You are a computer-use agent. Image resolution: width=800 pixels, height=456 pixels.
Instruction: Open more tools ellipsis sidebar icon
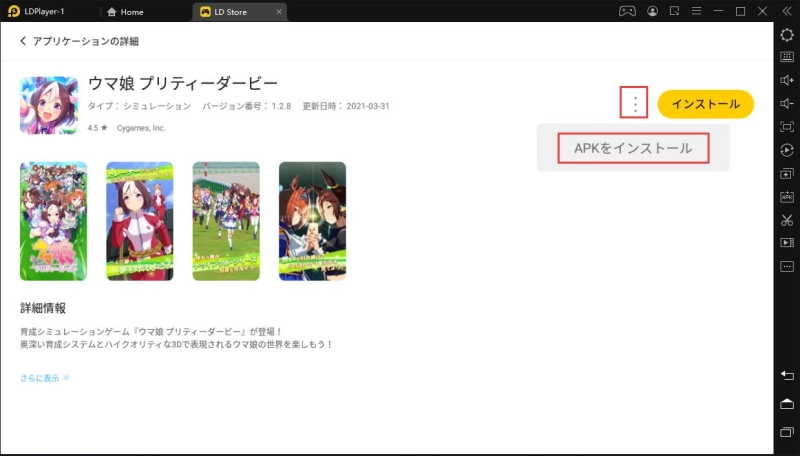(x=787, y=266)
